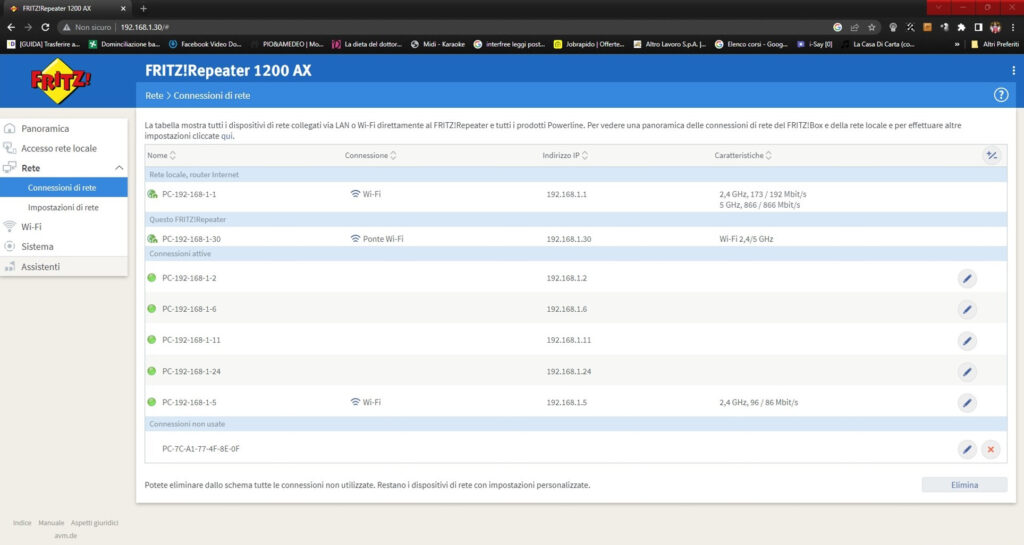1024x545 pixels.
Task: Bookmark this page with the star icon
Action: tap(871, 27)
